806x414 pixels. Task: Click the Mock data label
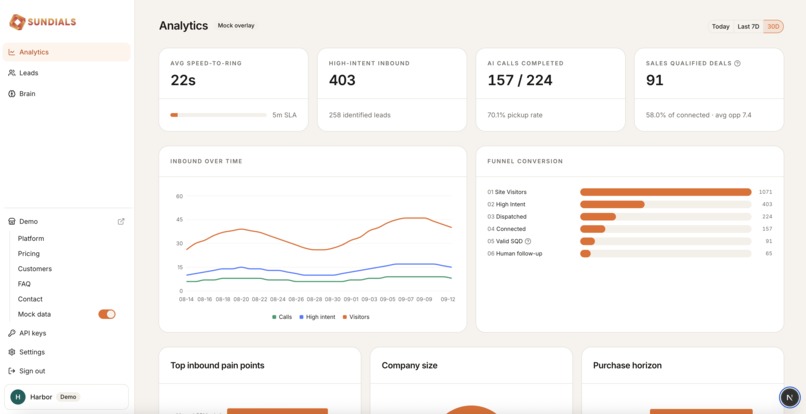pos(34,314)
